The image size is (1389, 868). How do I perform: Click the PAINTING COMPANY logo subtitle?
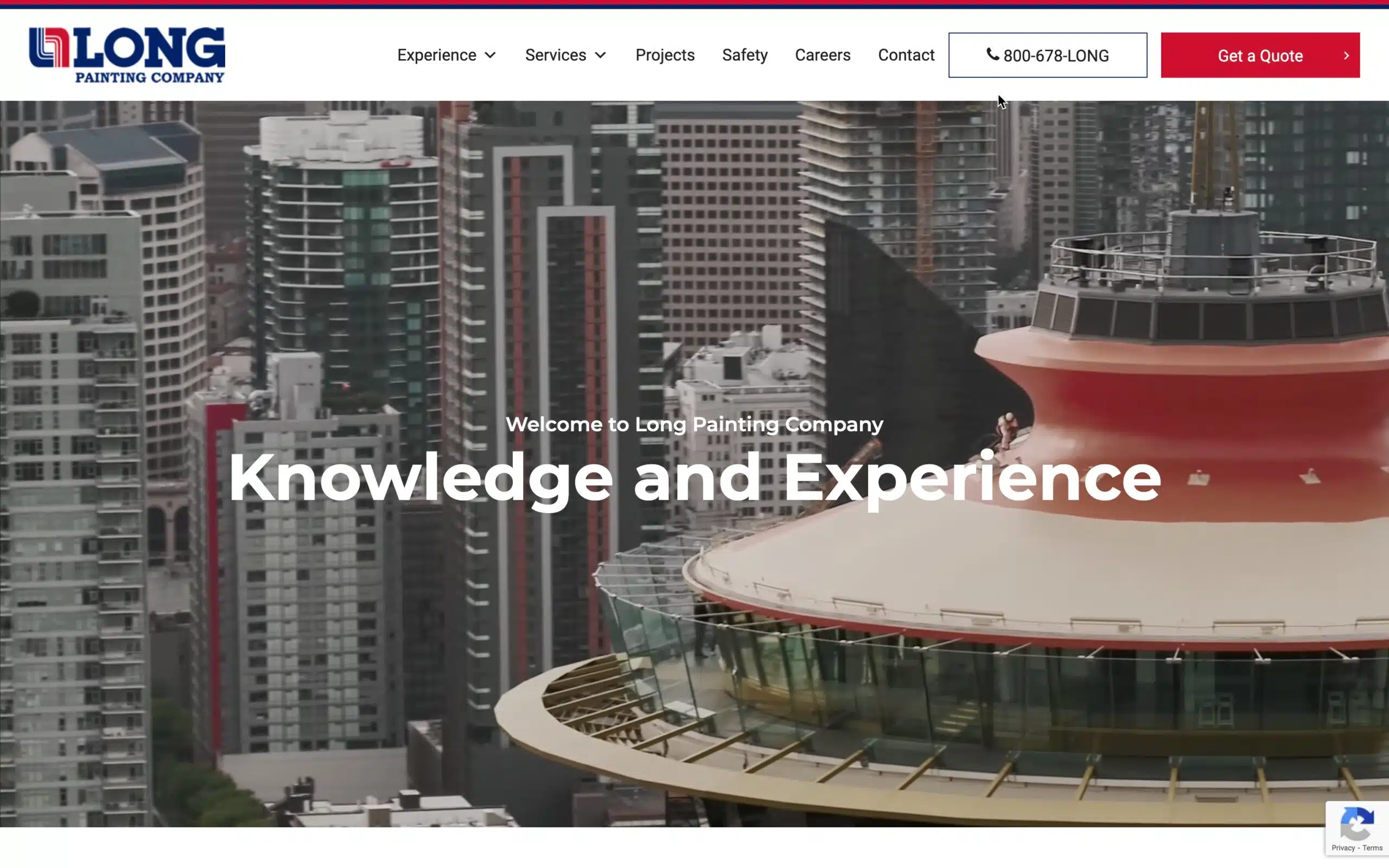tap(150, 77)
